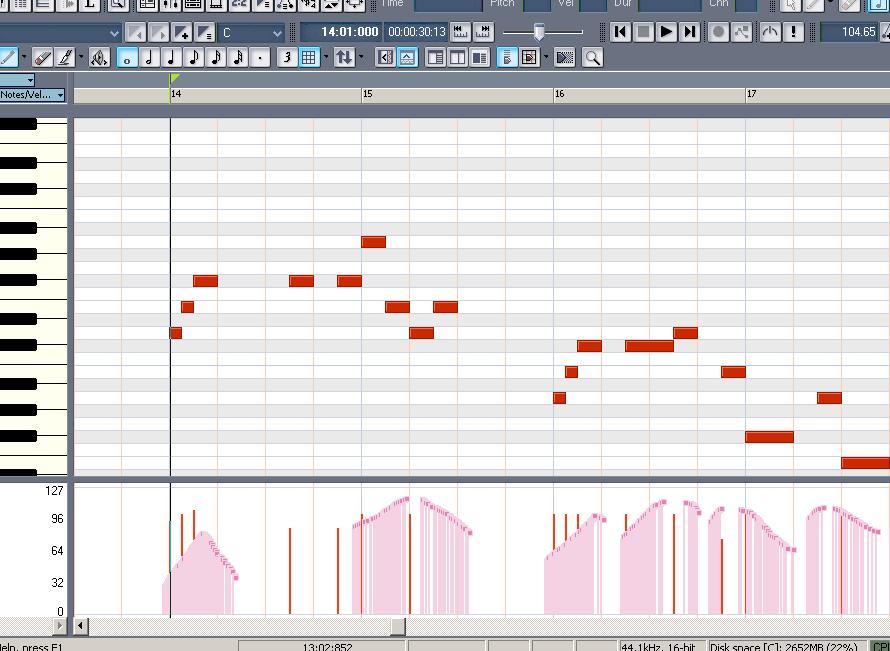This screenshot has height=651, width=890.
Task: Toggle the show controller pane button
Action: [408, 57]
